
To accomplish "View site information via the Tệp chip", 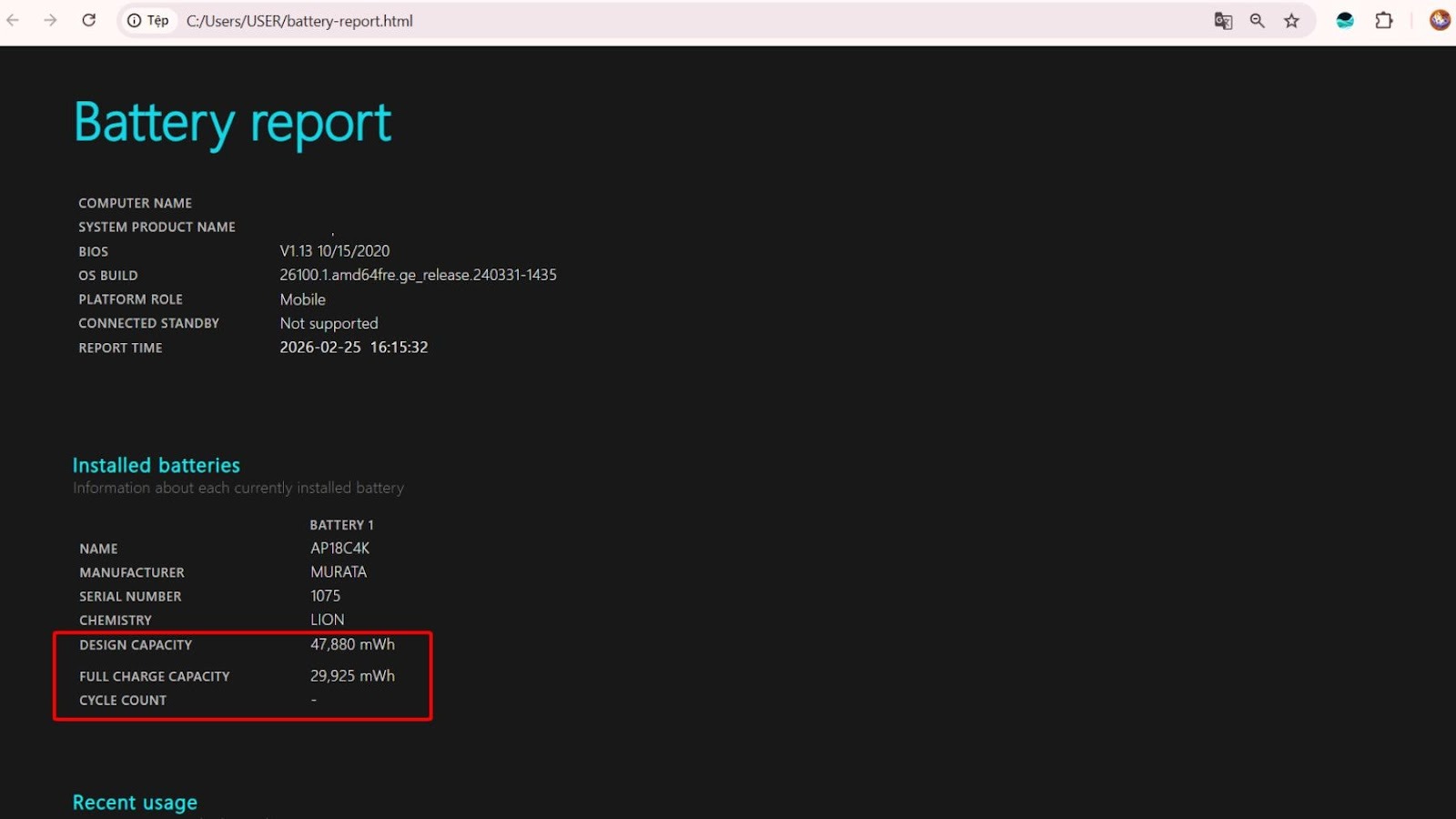I will (x=147, y=21).
